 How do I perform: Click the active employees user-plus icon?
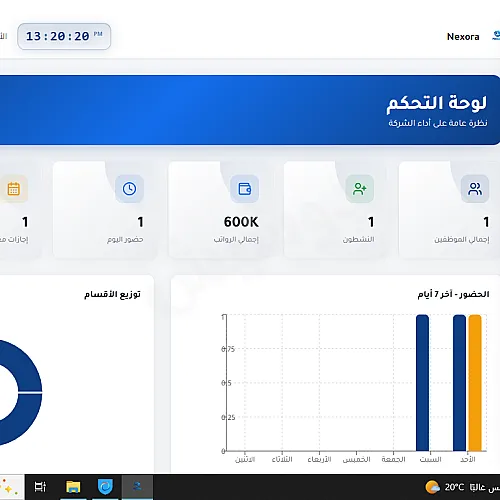tap(359, 189)
